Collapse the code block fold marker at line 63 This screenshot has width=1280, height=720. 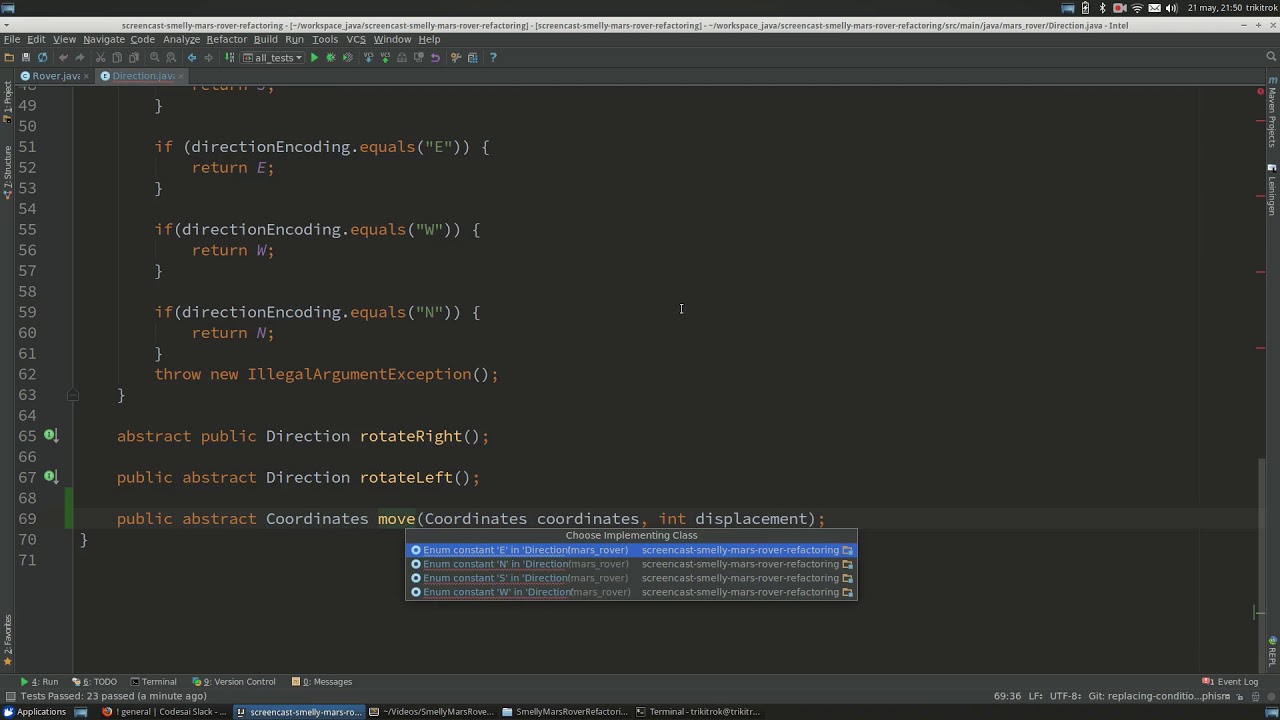click(73, 395)
